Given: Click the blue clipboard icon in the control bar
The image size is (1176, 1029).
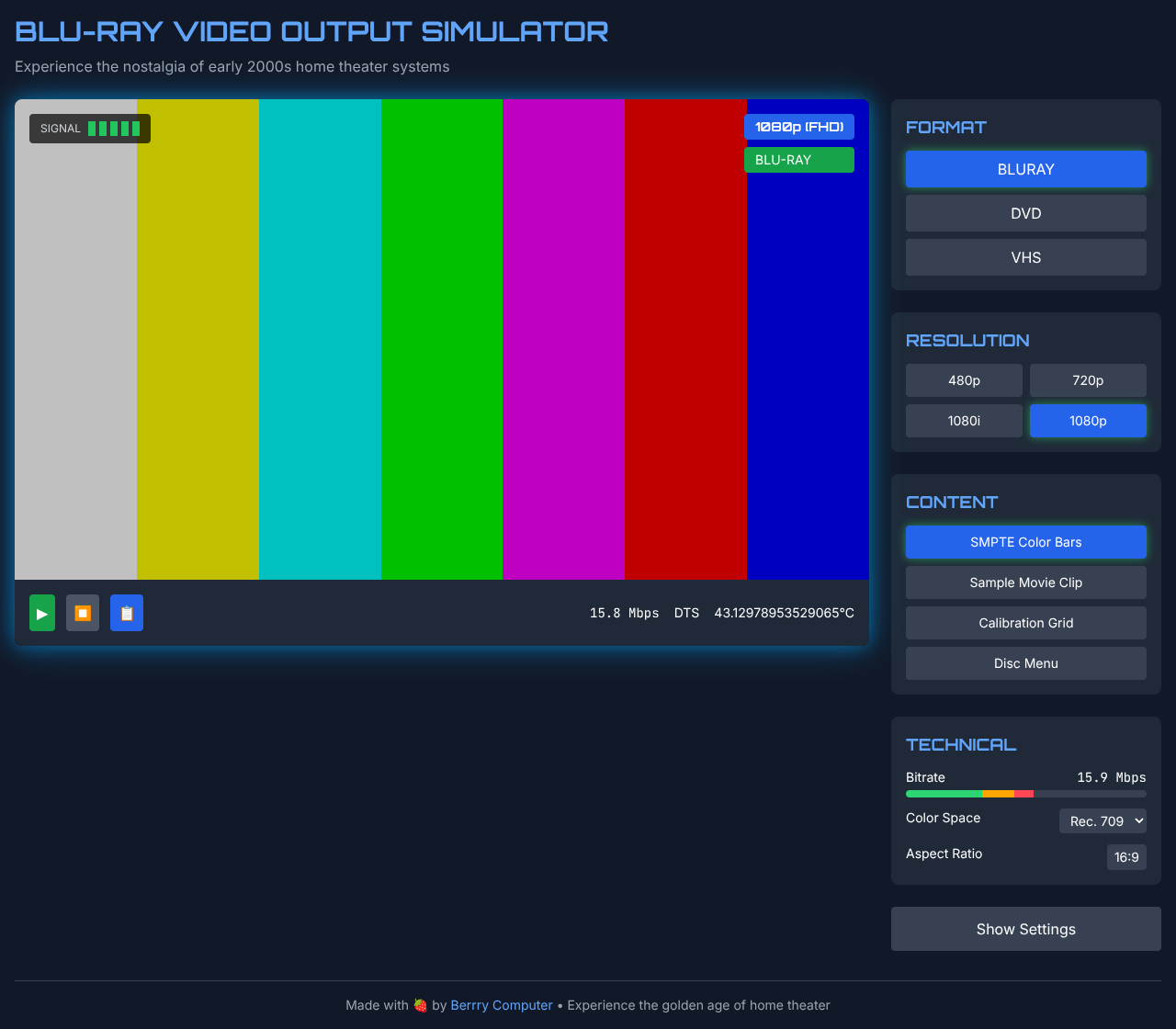Looking at the screenshot, I should pos(127,613).
